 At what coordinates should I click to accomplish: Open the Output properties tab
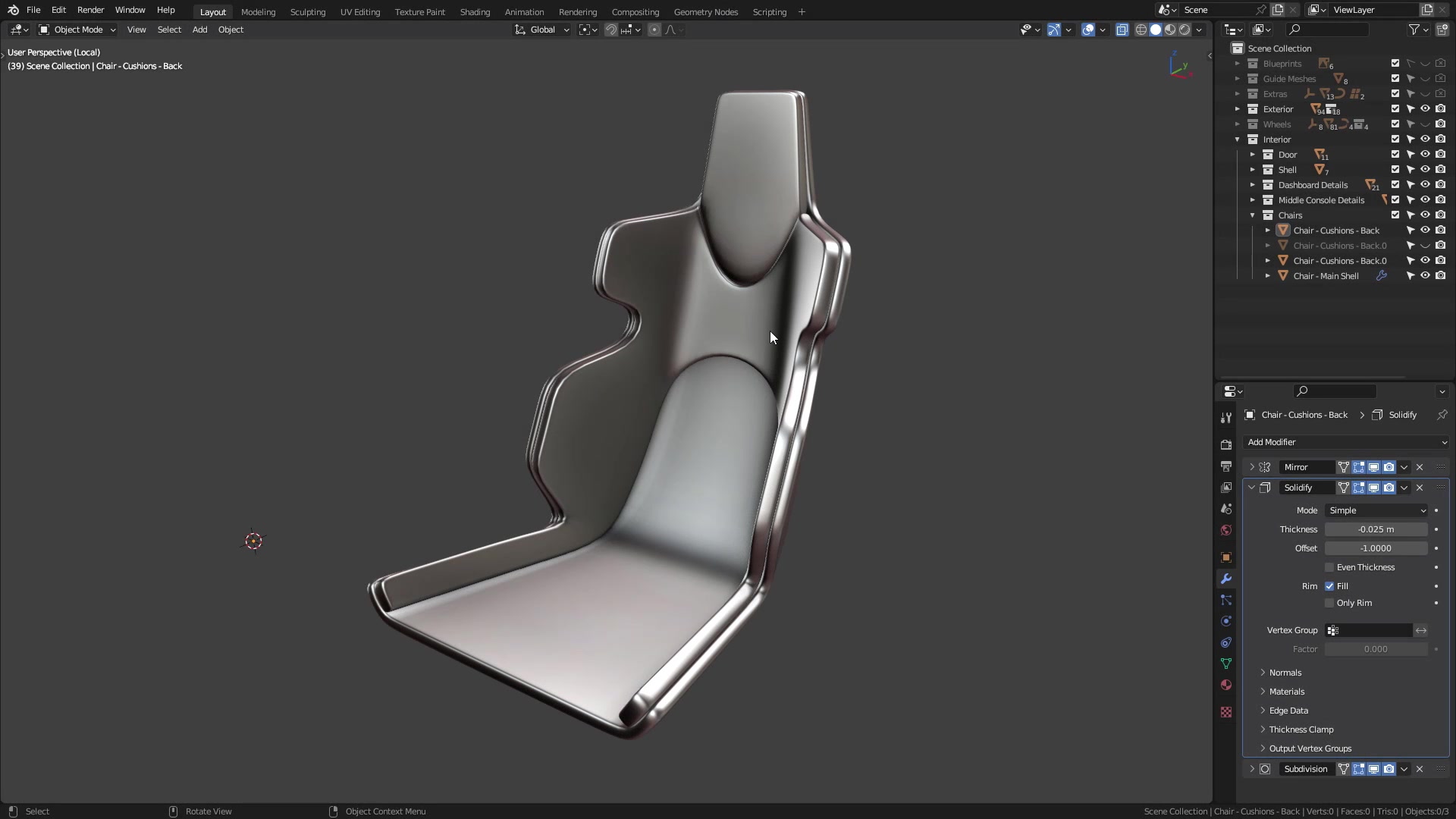click(1226, 466)
